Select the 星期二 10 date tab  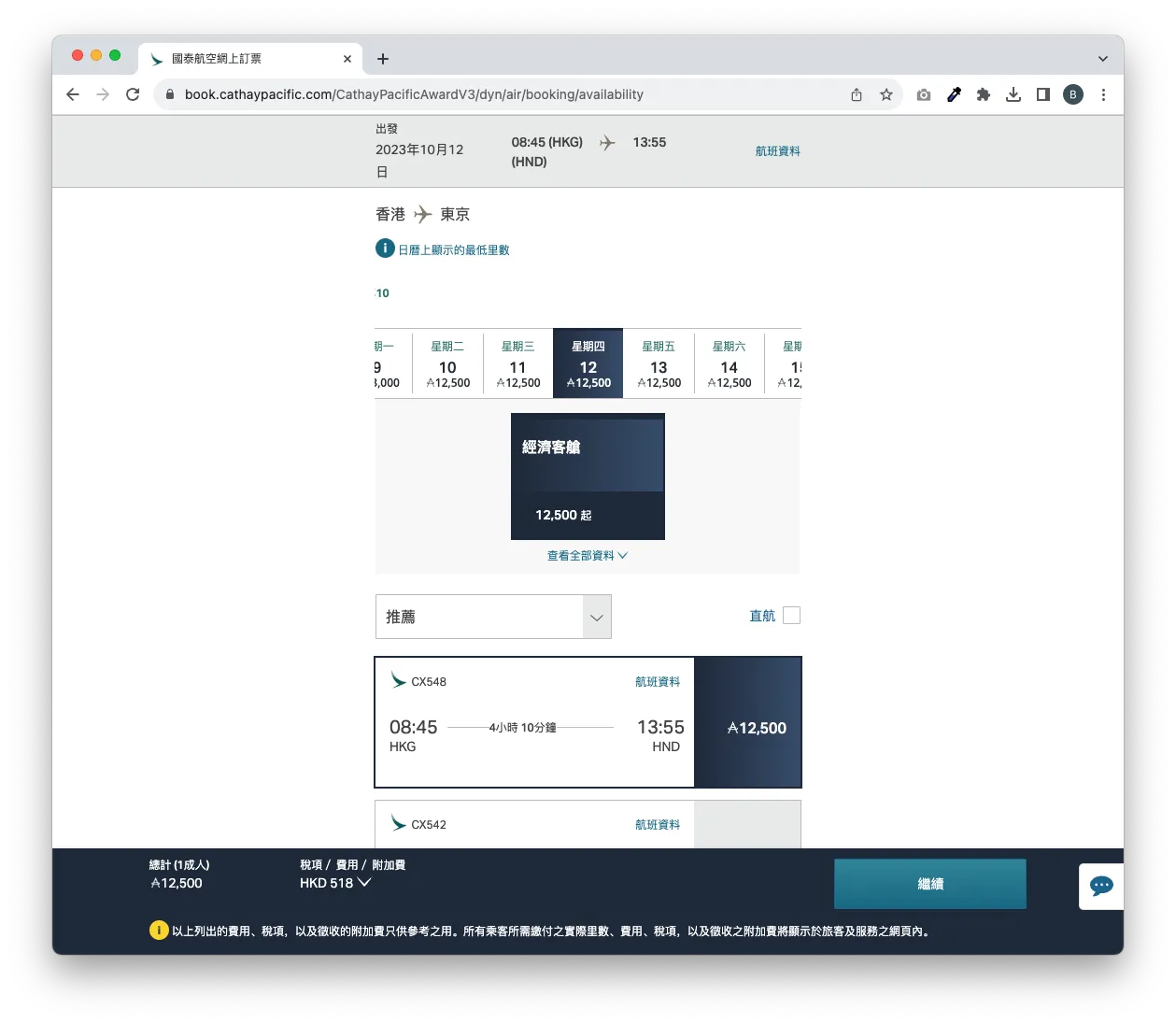coord(448,364)
